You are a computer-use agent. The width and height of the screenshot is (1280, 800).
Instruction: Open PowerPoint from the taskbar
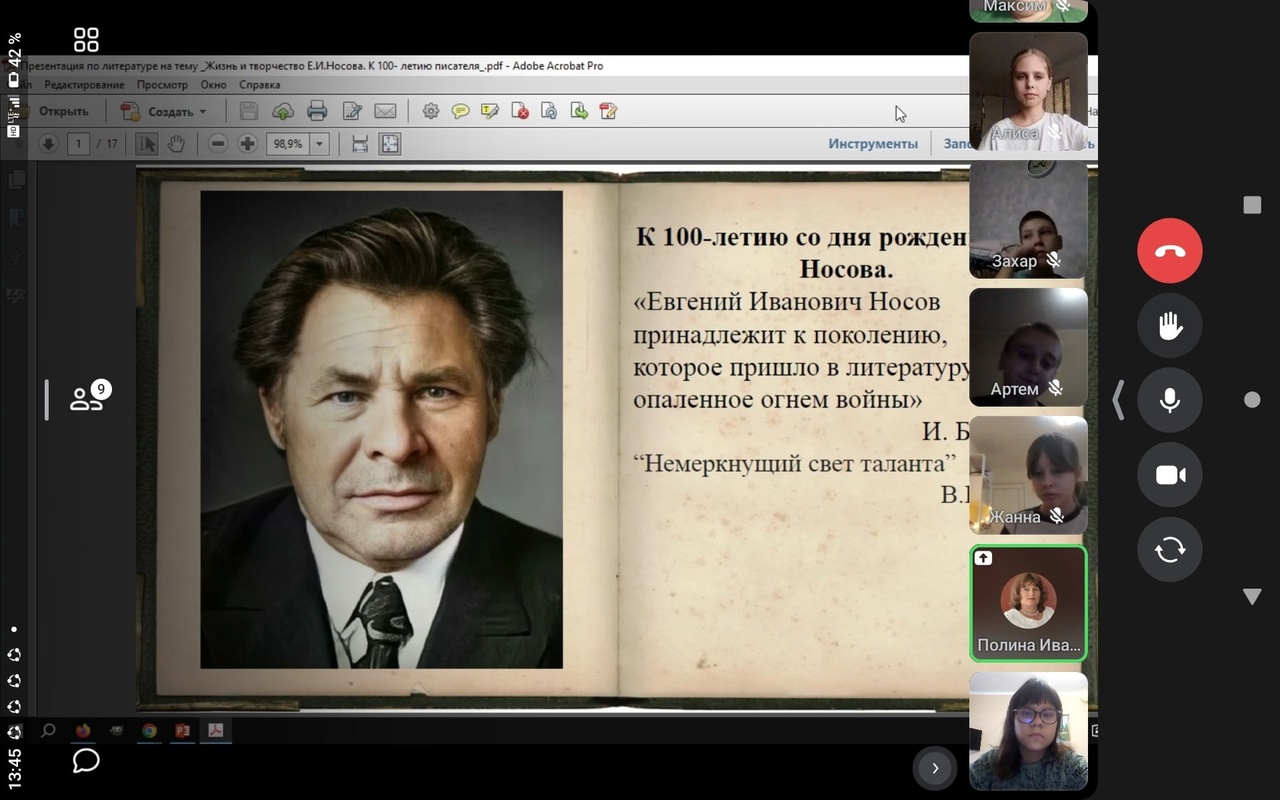click(182, 731)
